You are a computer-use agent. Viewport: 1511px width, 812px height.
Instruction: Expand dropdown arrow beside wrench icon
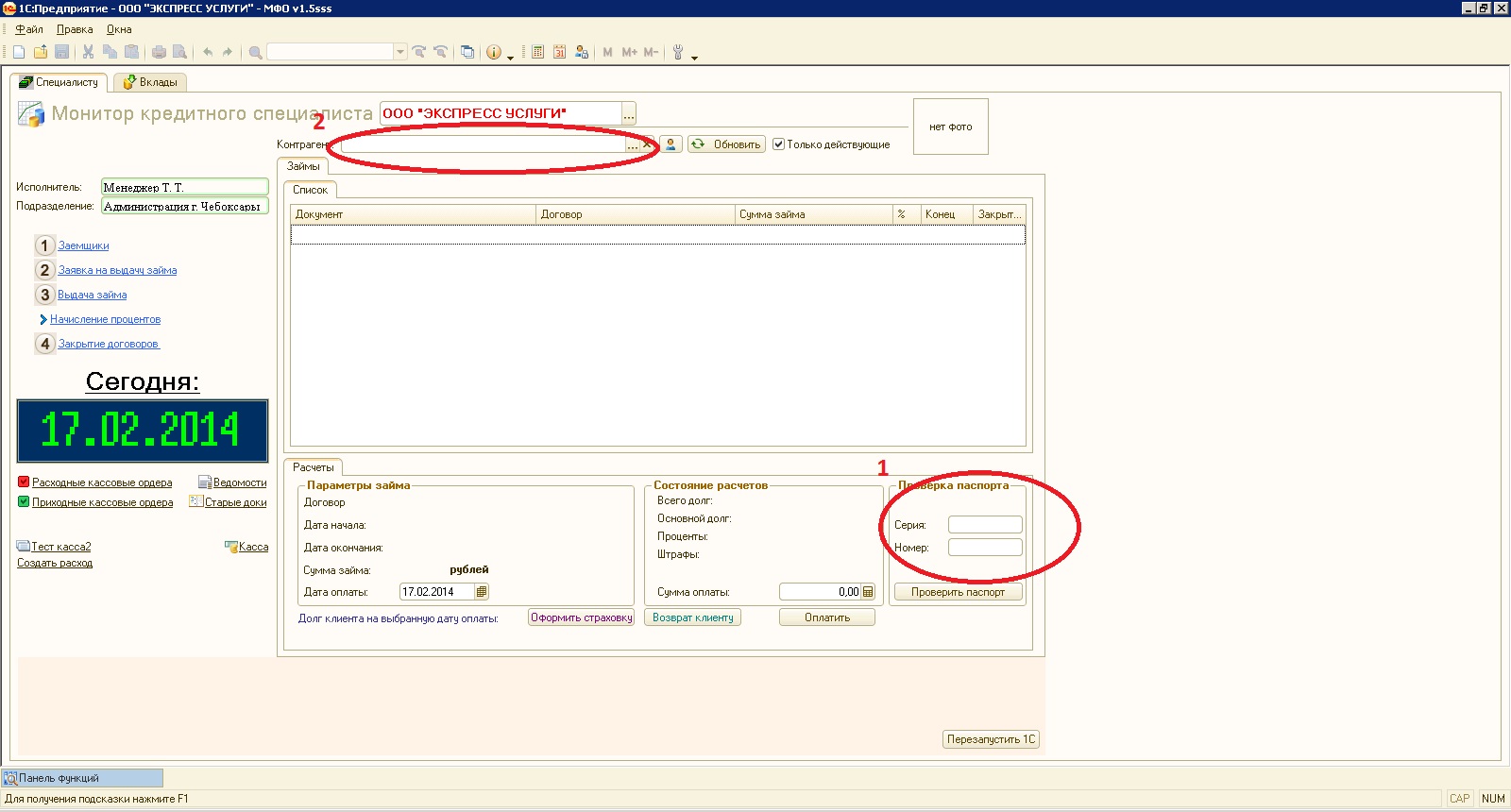(x=694, y=57)
